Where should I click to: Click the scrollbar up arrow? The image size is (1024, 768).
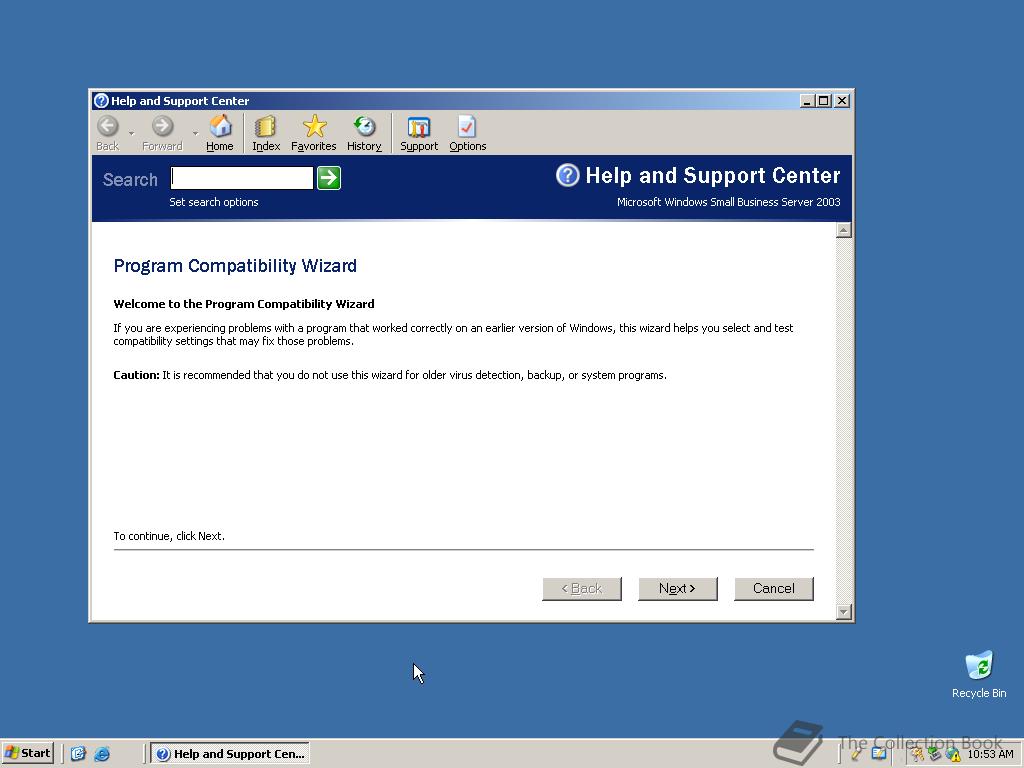point(843,230)
